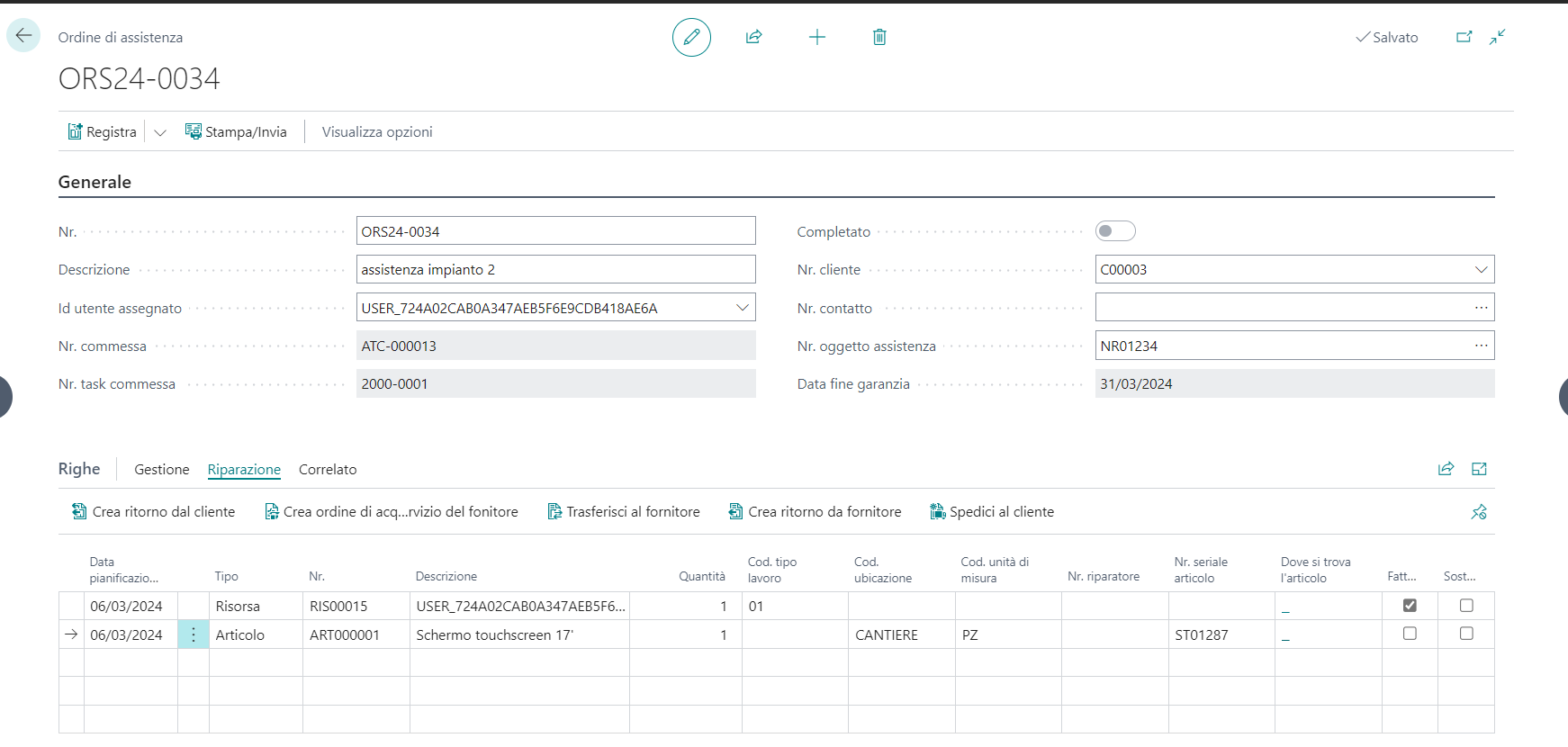Click Tipo cell Articolo

(256, 634)
